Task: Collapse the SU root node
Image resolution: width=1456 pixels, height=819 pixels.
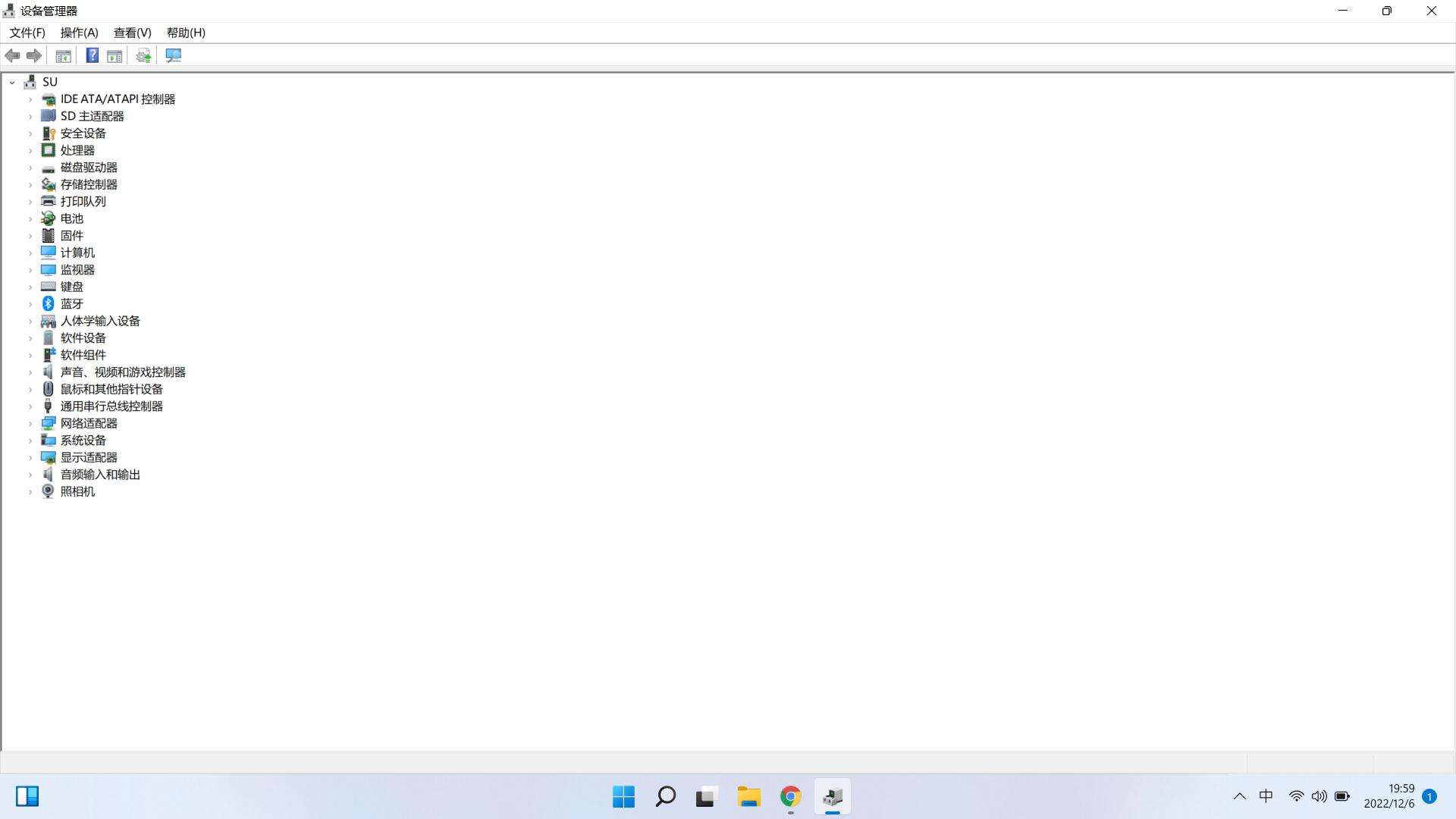Action: 12,82
